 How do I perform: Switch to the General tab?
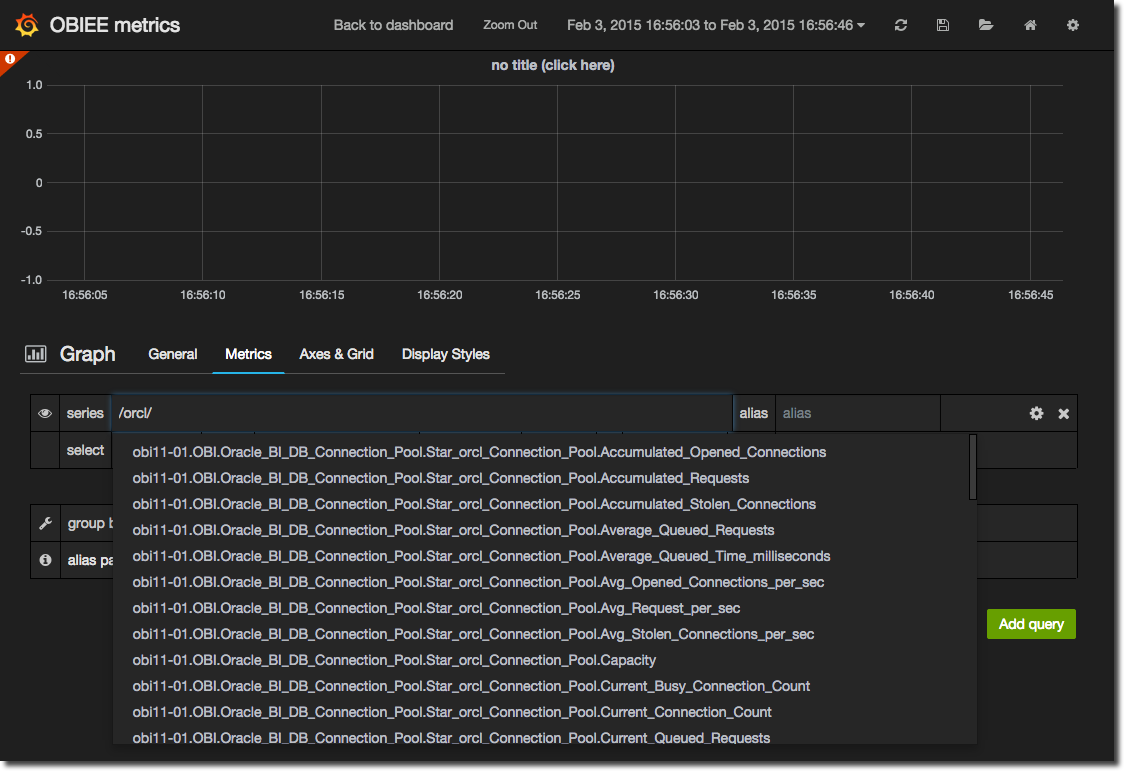tap(173, 354)
